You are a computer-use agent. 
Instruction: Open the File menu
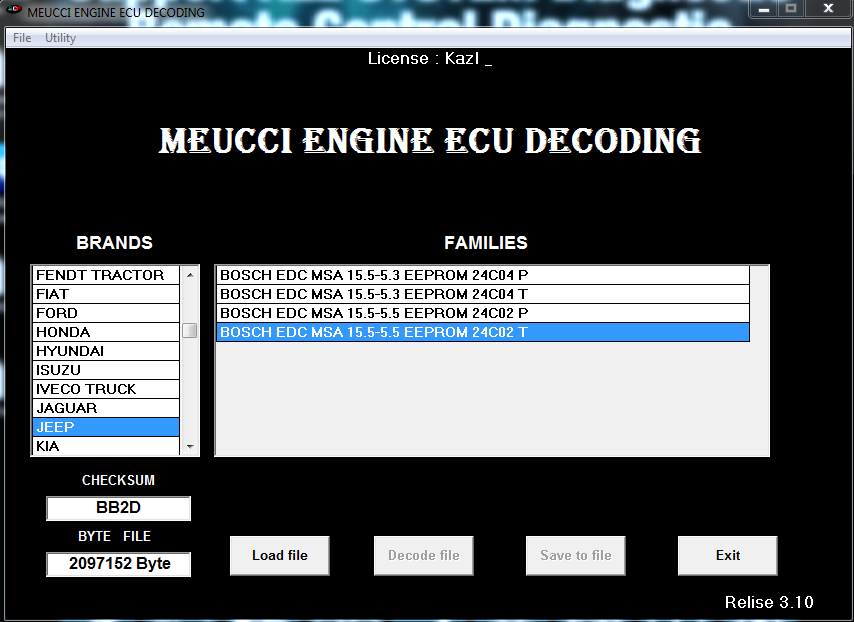tap(22, 38)
